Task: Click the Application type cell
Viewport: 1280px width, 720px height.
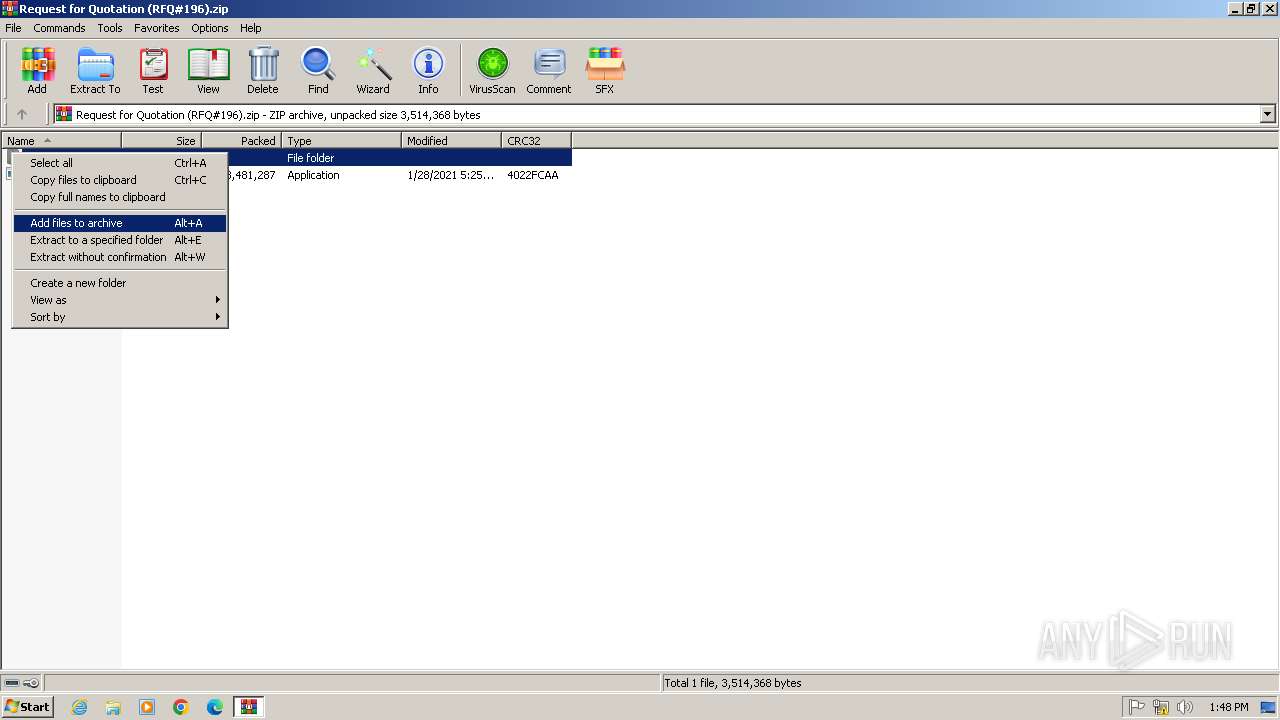Action: coord(313,175)
